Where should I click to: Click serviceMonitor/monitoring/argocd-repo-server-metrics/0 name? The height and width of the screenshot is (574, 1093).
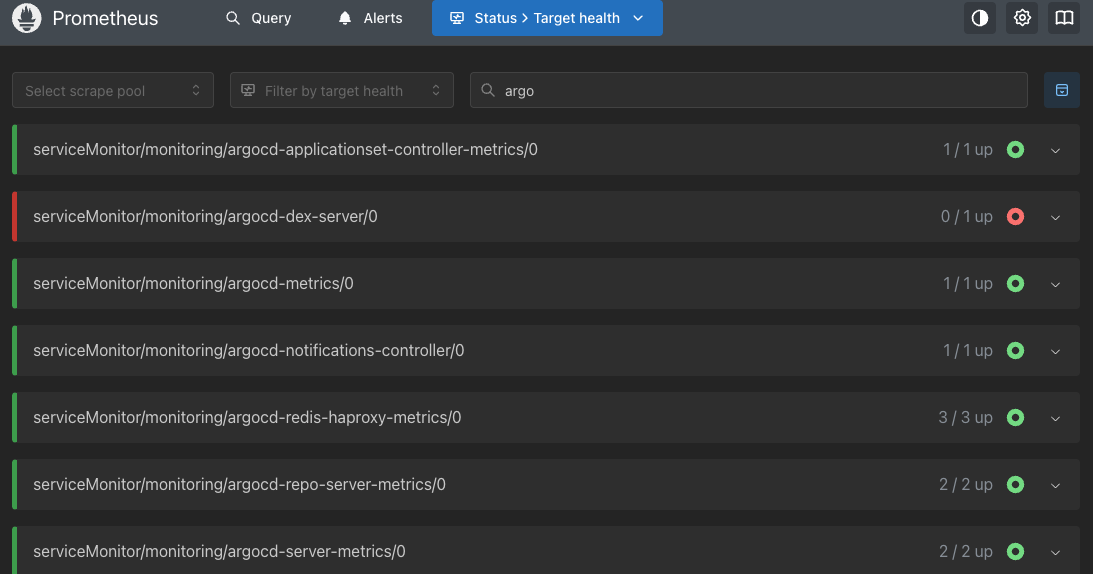point(239,484)
